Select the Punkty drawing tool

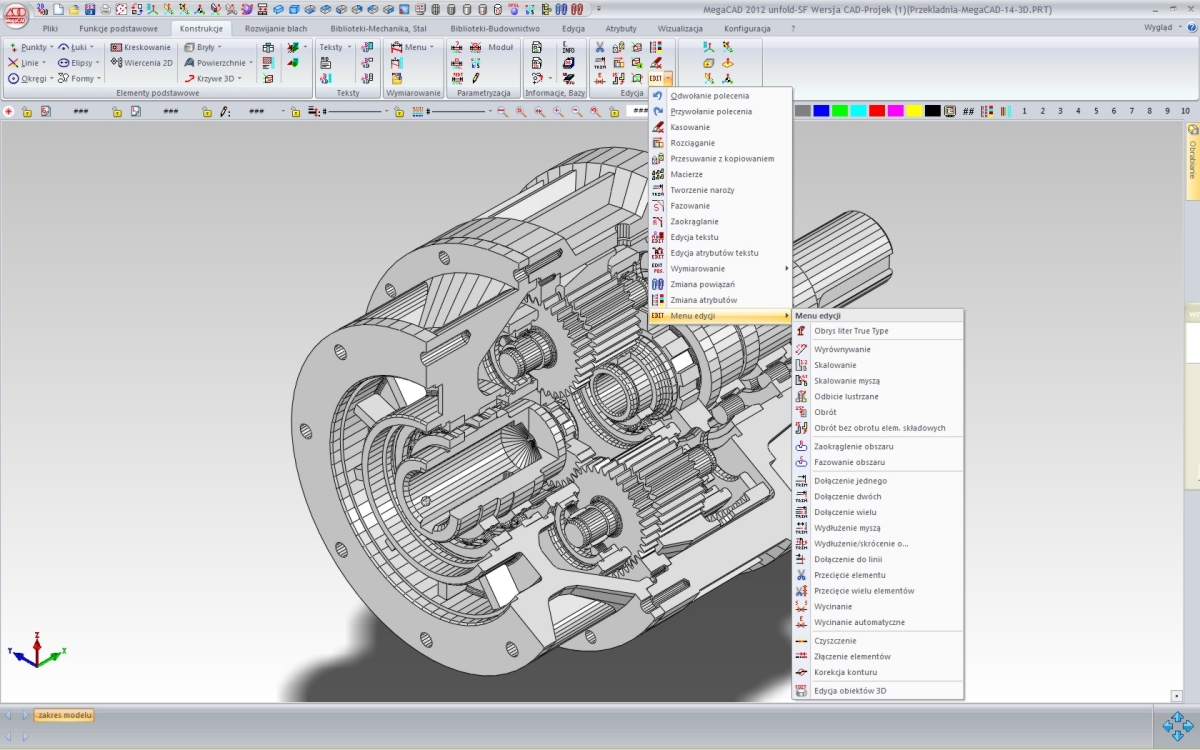(x=35, y=47)
